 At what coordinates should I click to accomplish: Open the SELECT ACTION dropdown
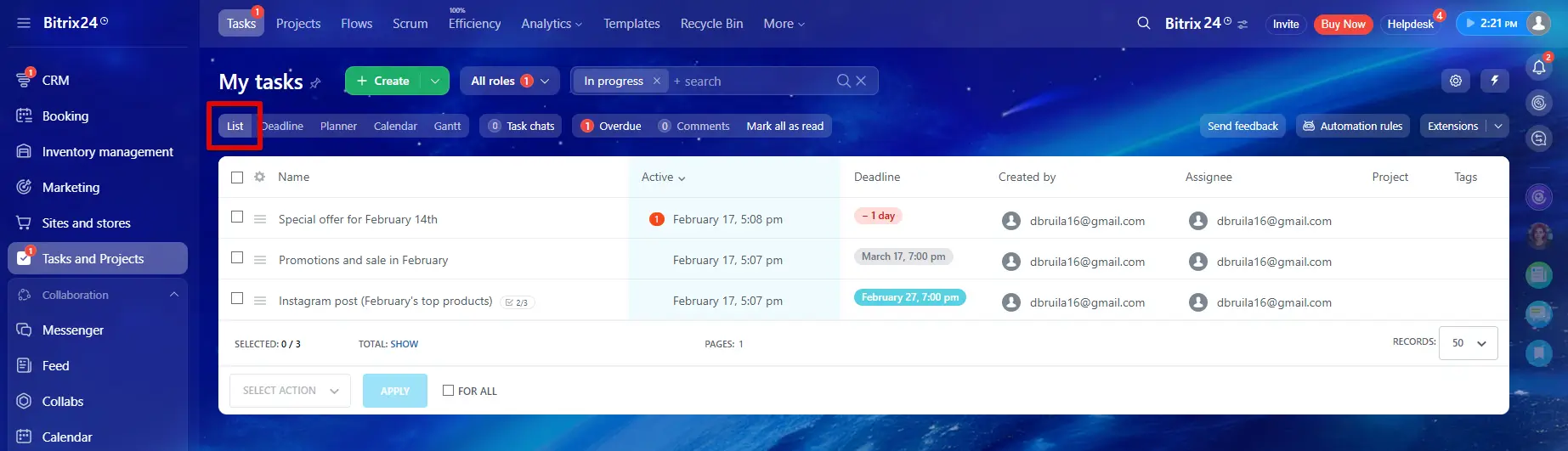[290, 391]
